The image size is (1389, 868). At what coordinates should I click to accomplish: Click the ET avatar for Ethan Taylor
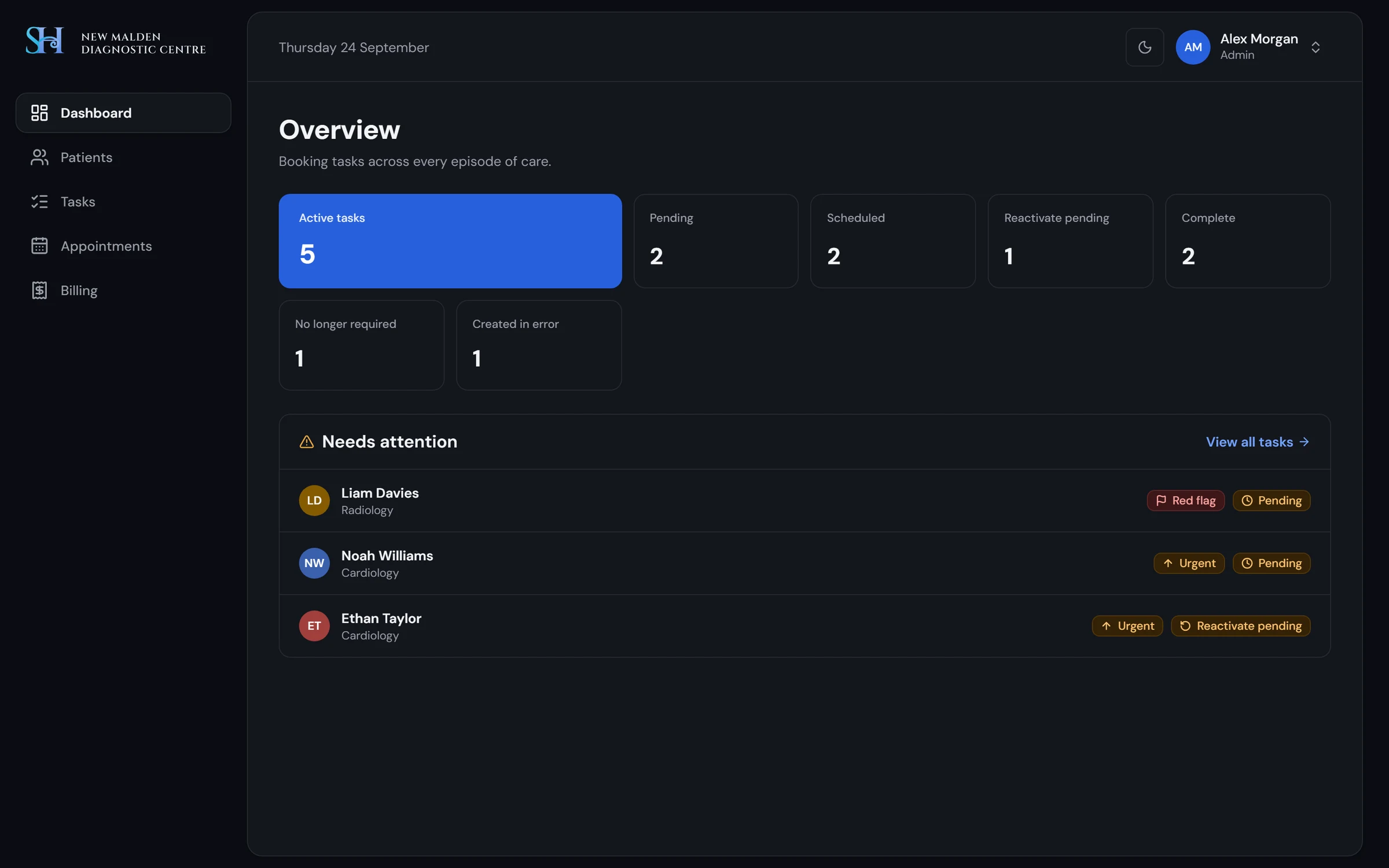point(314,626)
